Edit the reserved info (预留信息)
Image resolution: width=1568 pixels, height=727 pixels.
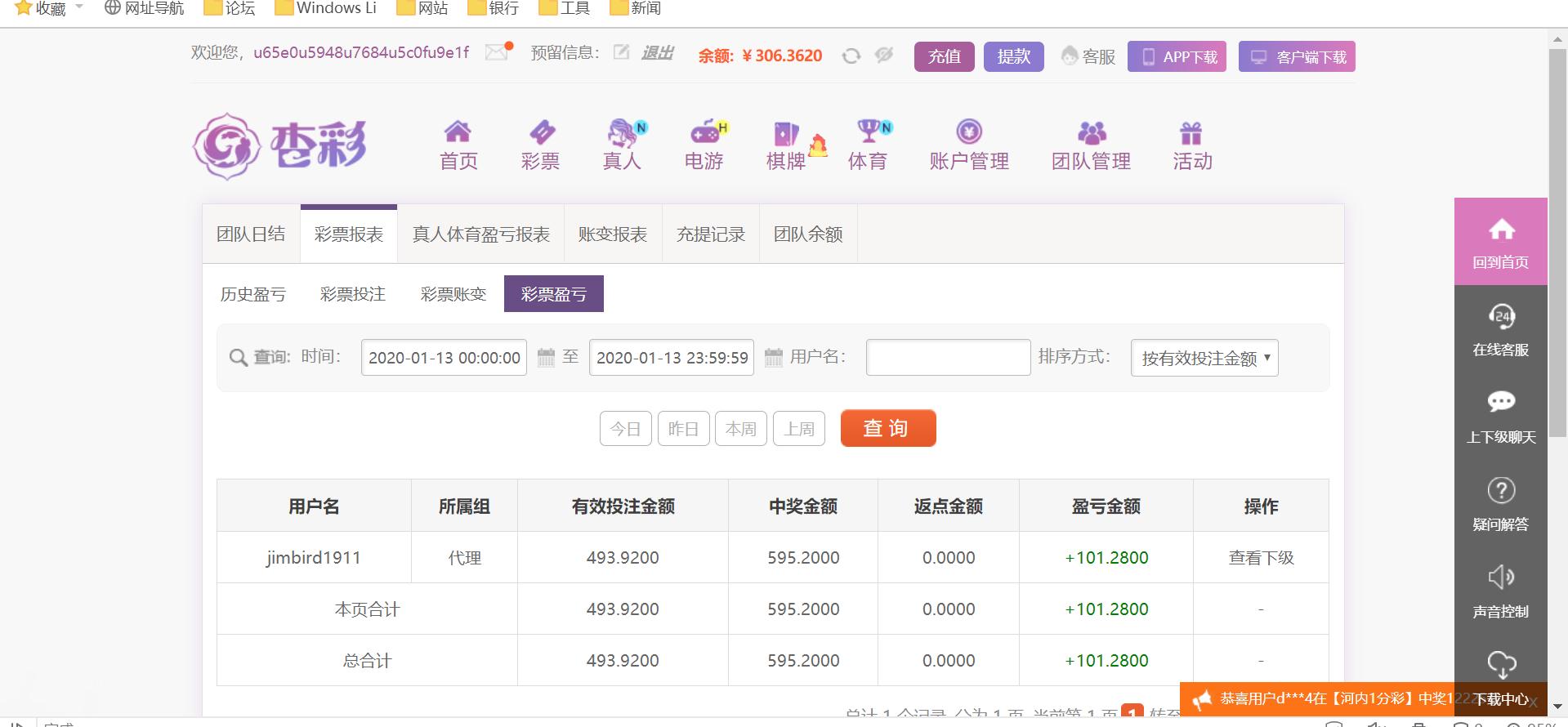click(621, 53)
